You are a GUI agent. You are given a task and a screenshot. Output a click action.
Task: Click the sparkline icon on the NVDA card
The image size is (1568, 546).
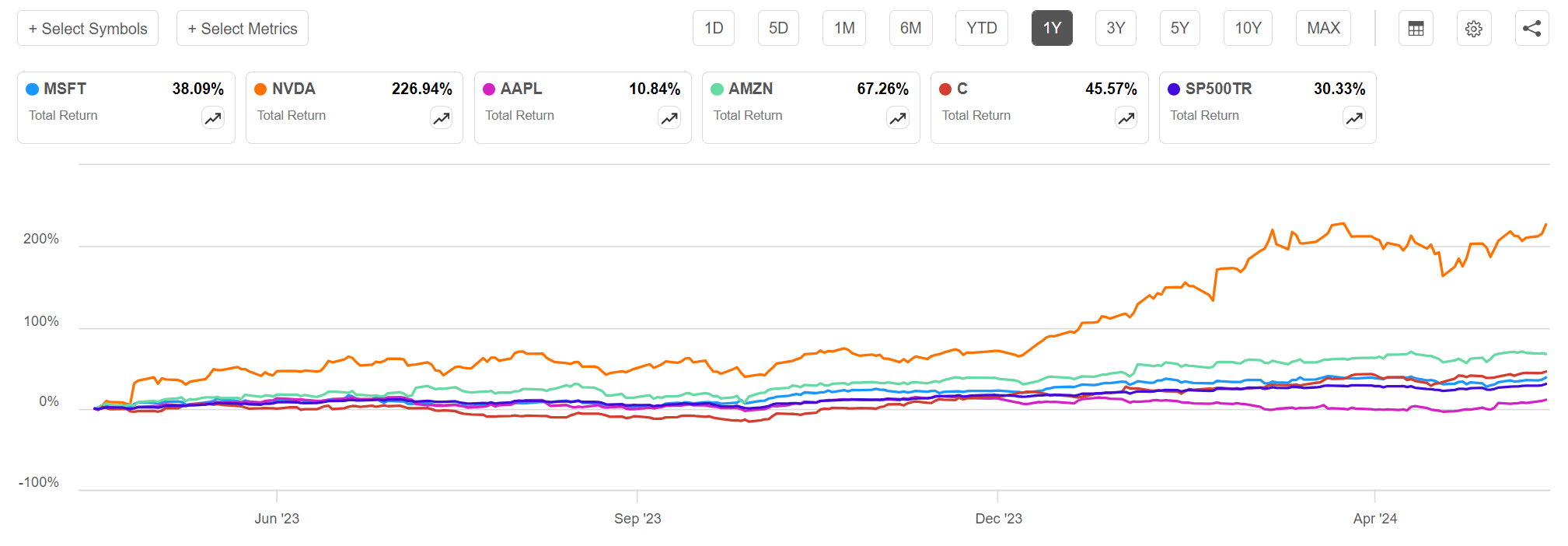[440, 118]
